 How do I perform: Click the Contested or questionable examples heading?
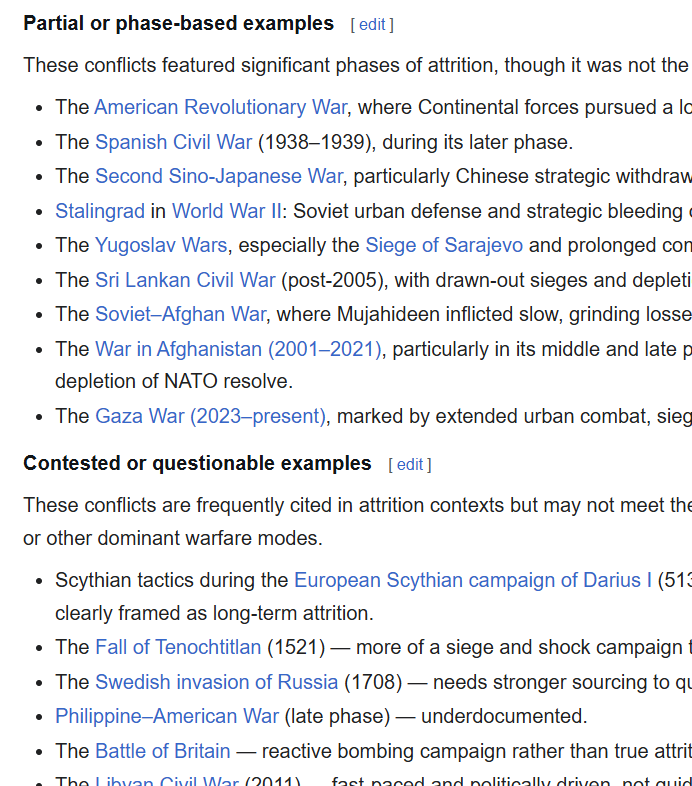[198, 463]
